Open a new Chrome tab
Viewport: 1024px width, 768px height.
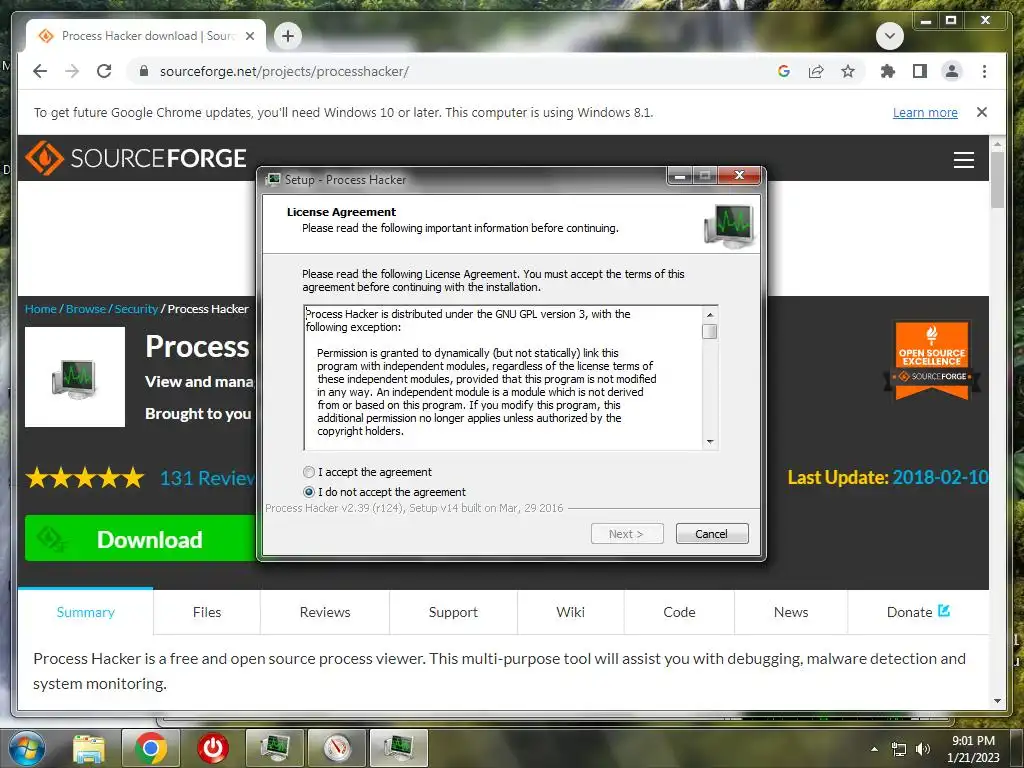[288, 36]
